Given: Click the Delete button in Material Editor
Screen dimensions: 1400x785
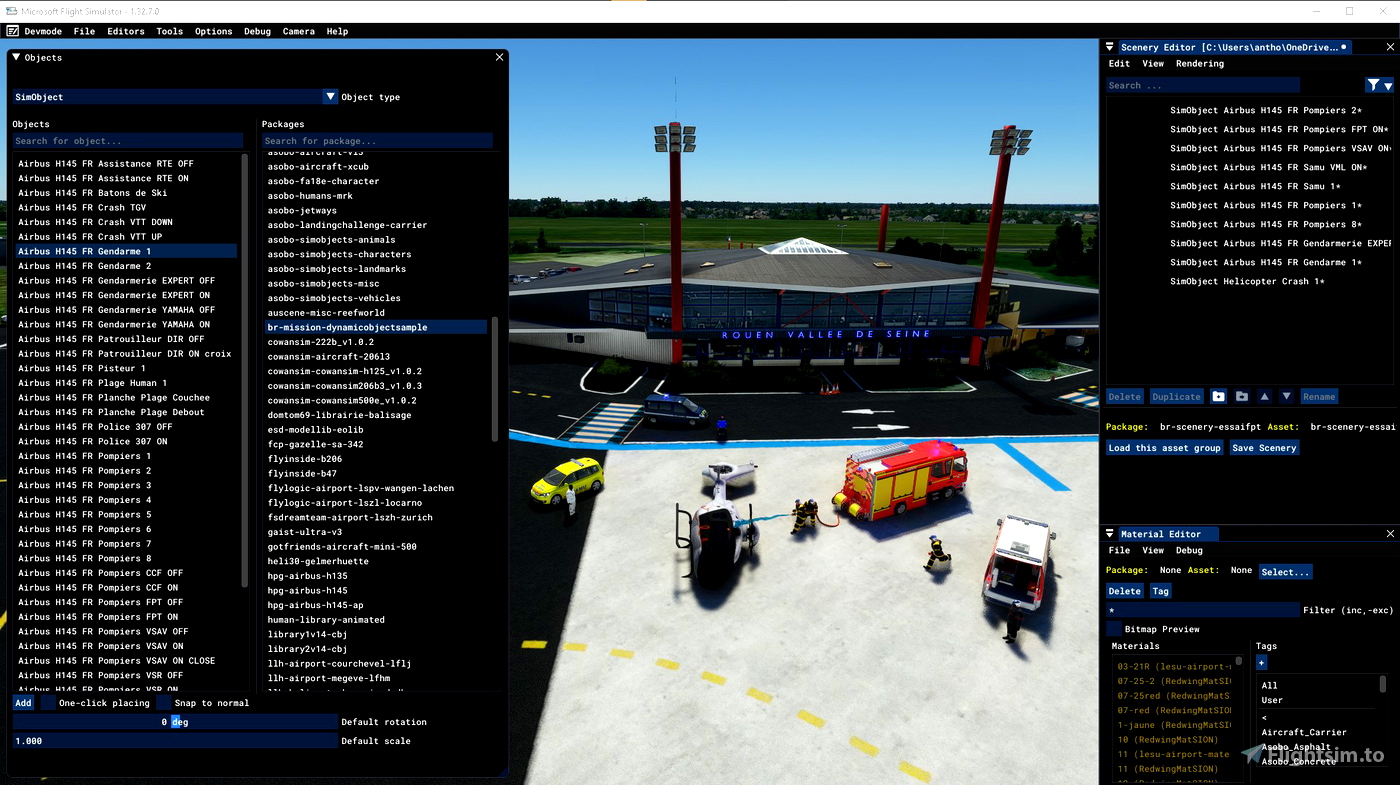Looking at the screenshot, I should pyautogui.click(x=1124, y=591).
